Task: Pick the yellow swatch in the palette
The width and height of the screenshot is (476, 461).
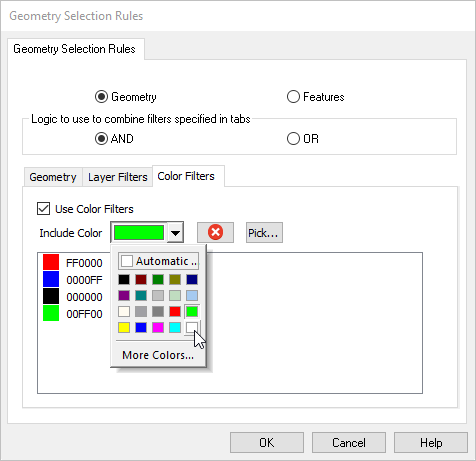Action: [x=124, y=328]
